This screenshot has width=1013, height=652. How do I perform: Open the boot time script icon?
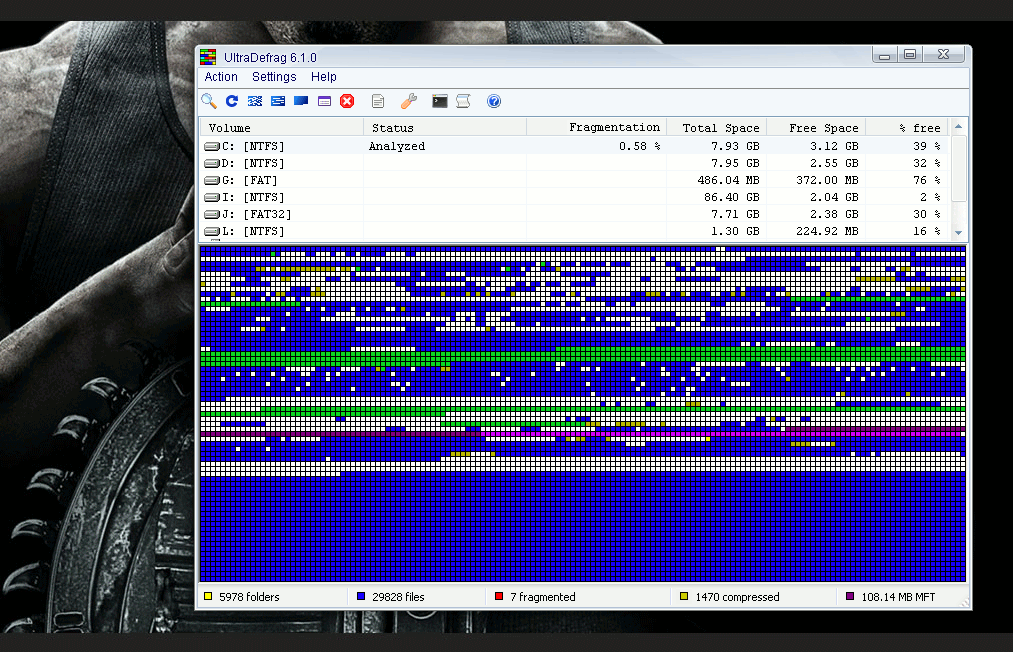463,101
